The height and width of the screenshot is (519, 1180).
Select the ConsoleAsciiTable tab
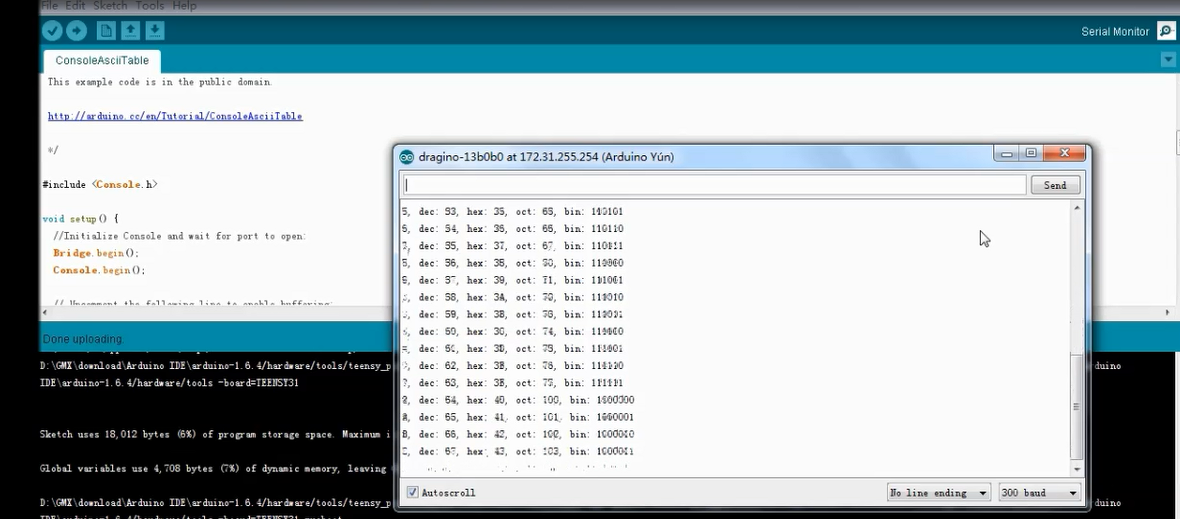(x=102, y=61)
